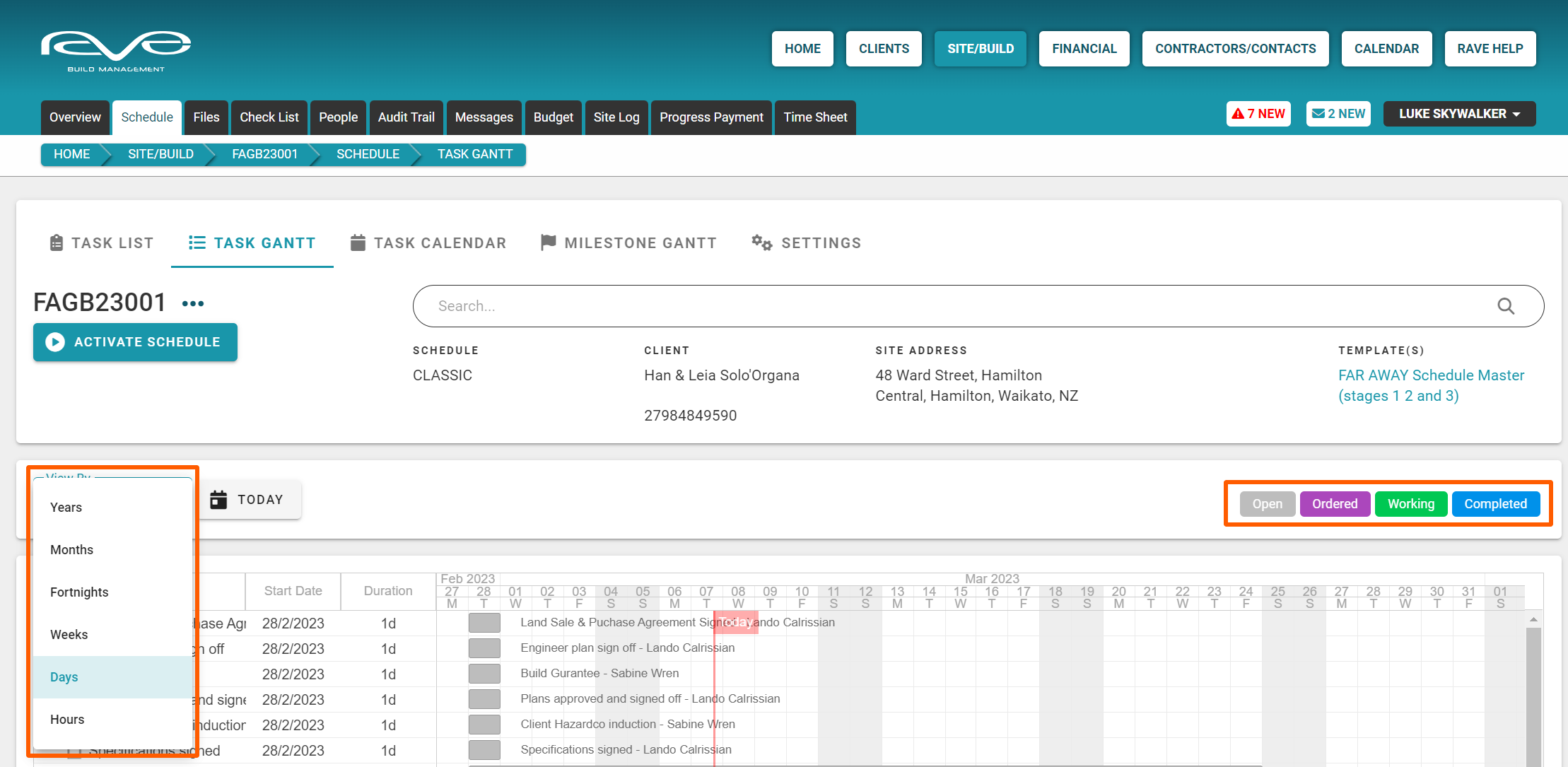1568x767 pixels.
Task: Click the calendar icon on Today button
Action: click(x=218, y=500)
